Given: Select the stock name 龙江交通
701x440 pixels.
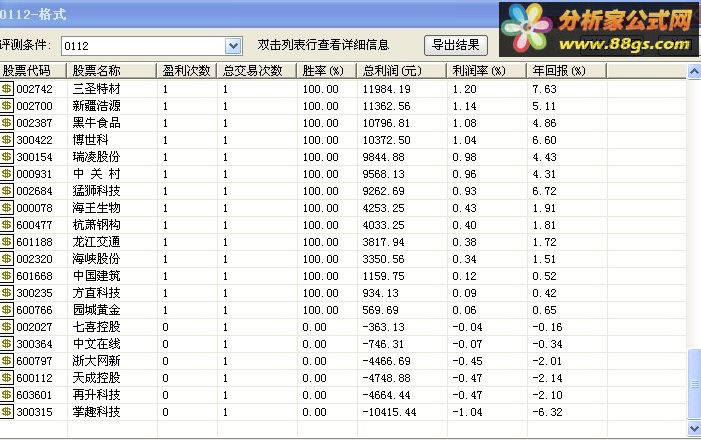Looking at the screenshot, I should 97,241.
